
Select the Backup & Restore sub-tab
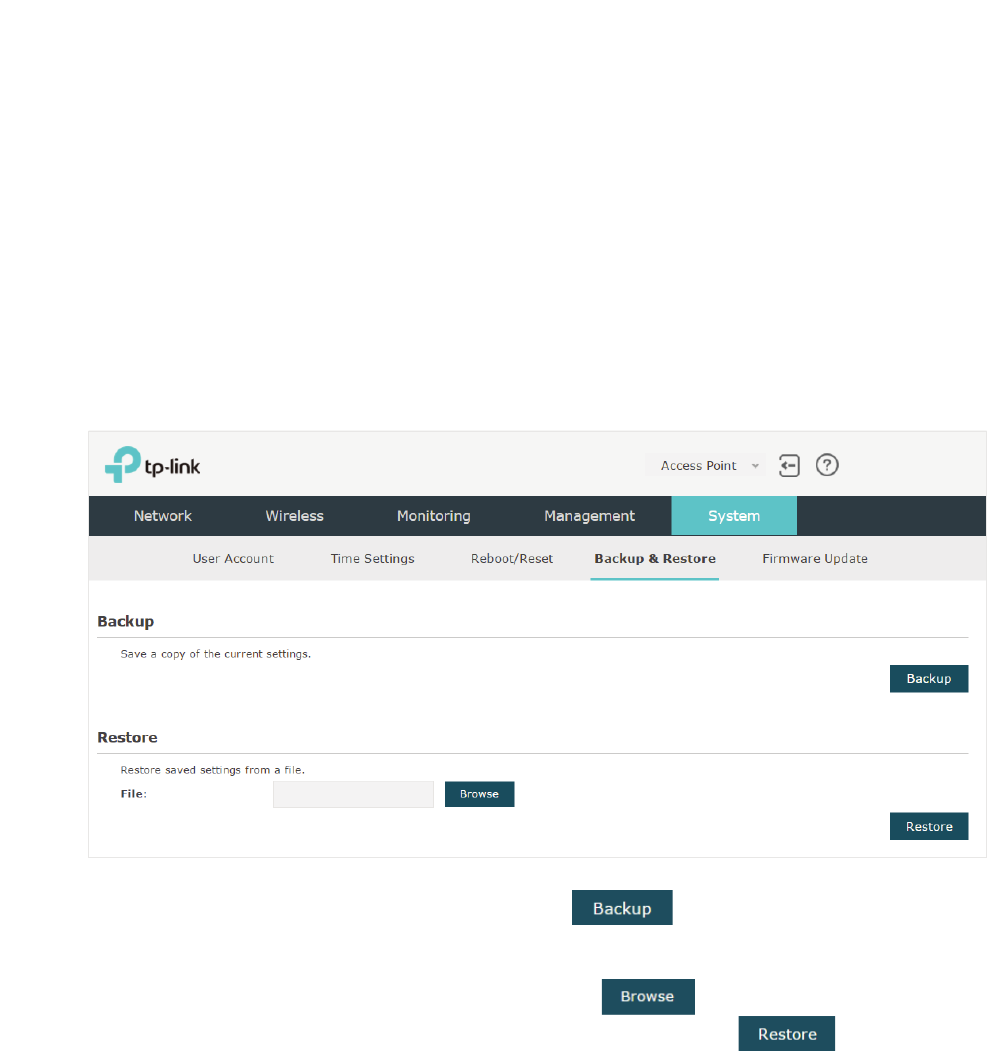click(x=655, y=558)
